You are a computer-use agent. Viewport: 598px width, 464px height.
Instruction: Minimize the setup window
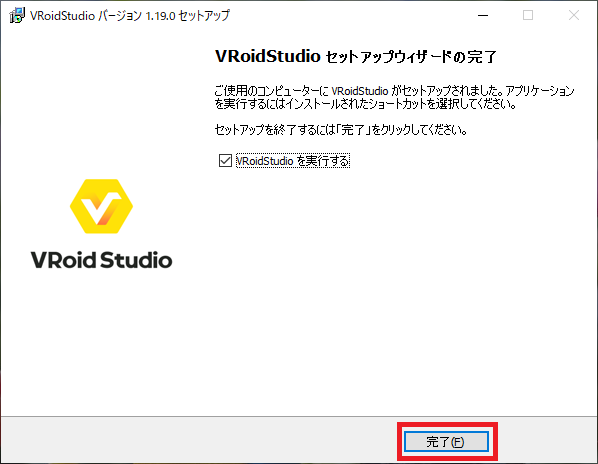click(x=483, y=15)
